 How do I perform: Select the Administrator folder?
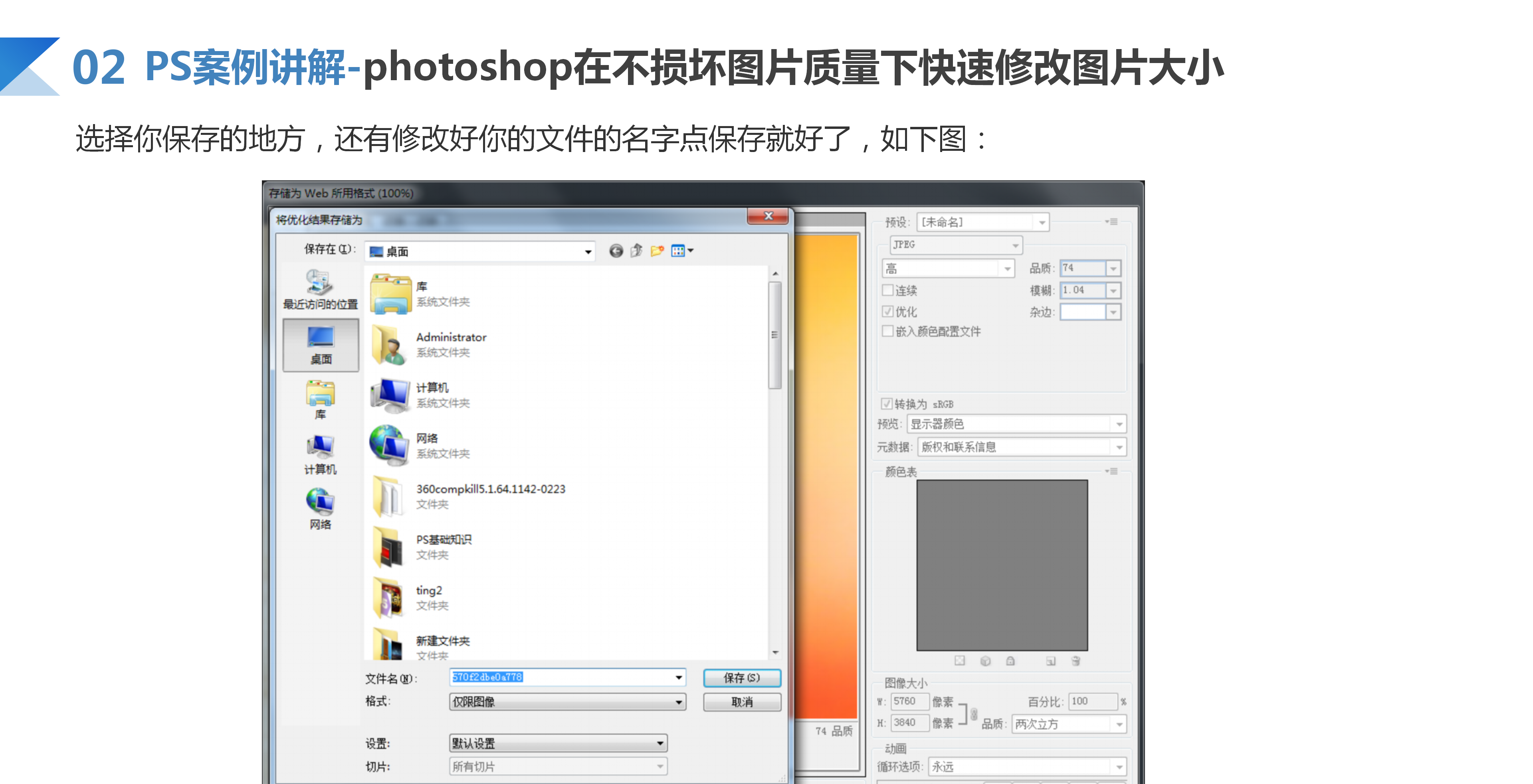click(428, 344)
